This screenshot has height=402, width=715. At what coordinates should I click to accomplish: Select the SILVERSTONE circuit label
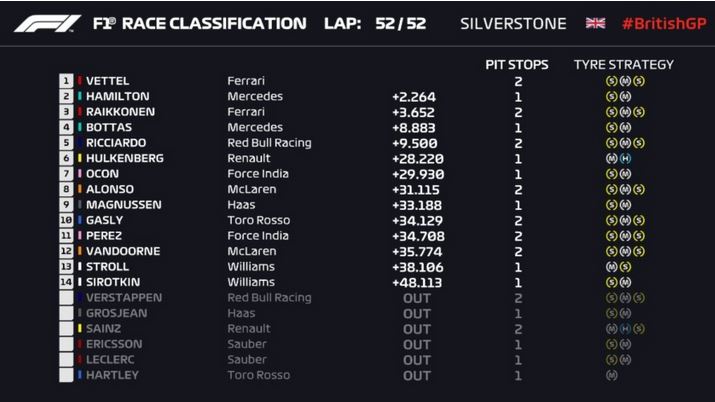coord(513,24)
